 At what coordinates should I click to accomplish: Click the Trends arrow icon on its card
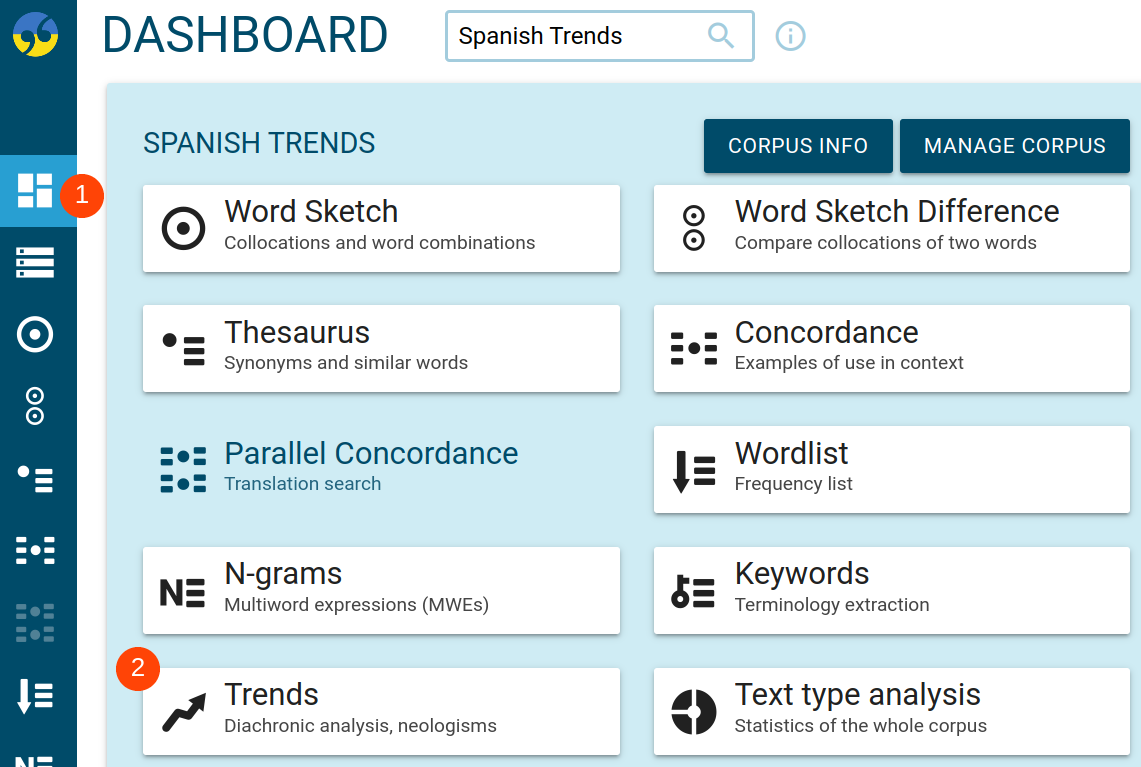183,711
